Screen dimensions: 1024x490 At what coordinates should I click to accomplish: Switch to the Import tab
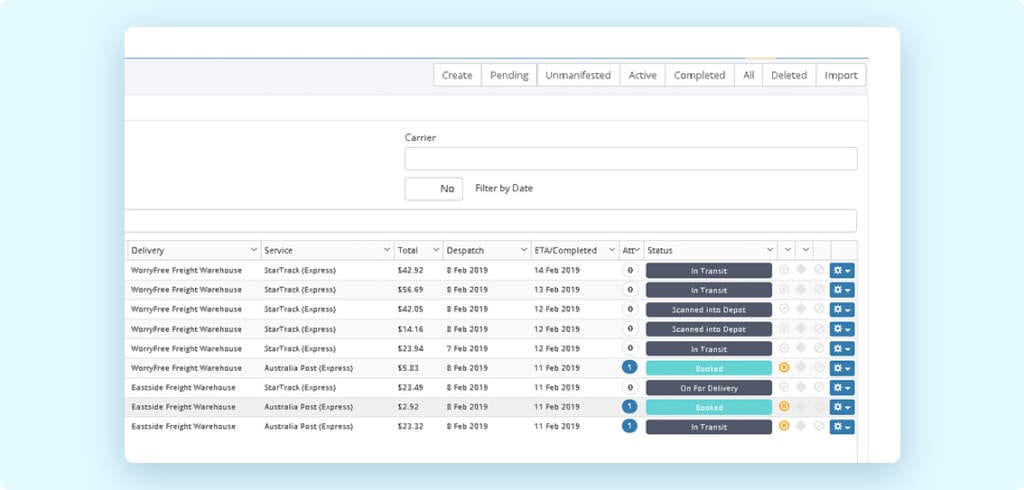[841, 75]
